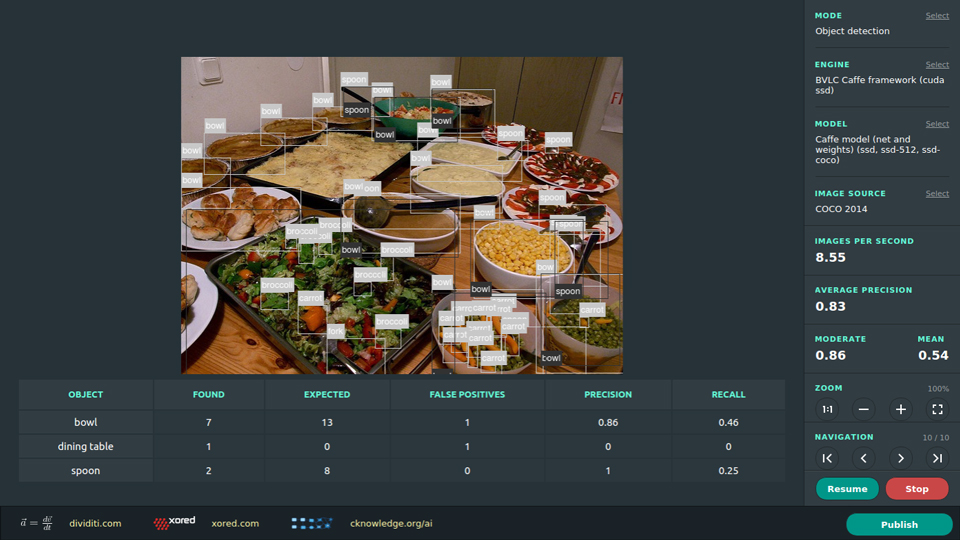The height and width of the screenshot is (540, 960).
Task: Fit image to screen with fullscreen icon
Action: point(937,409)
